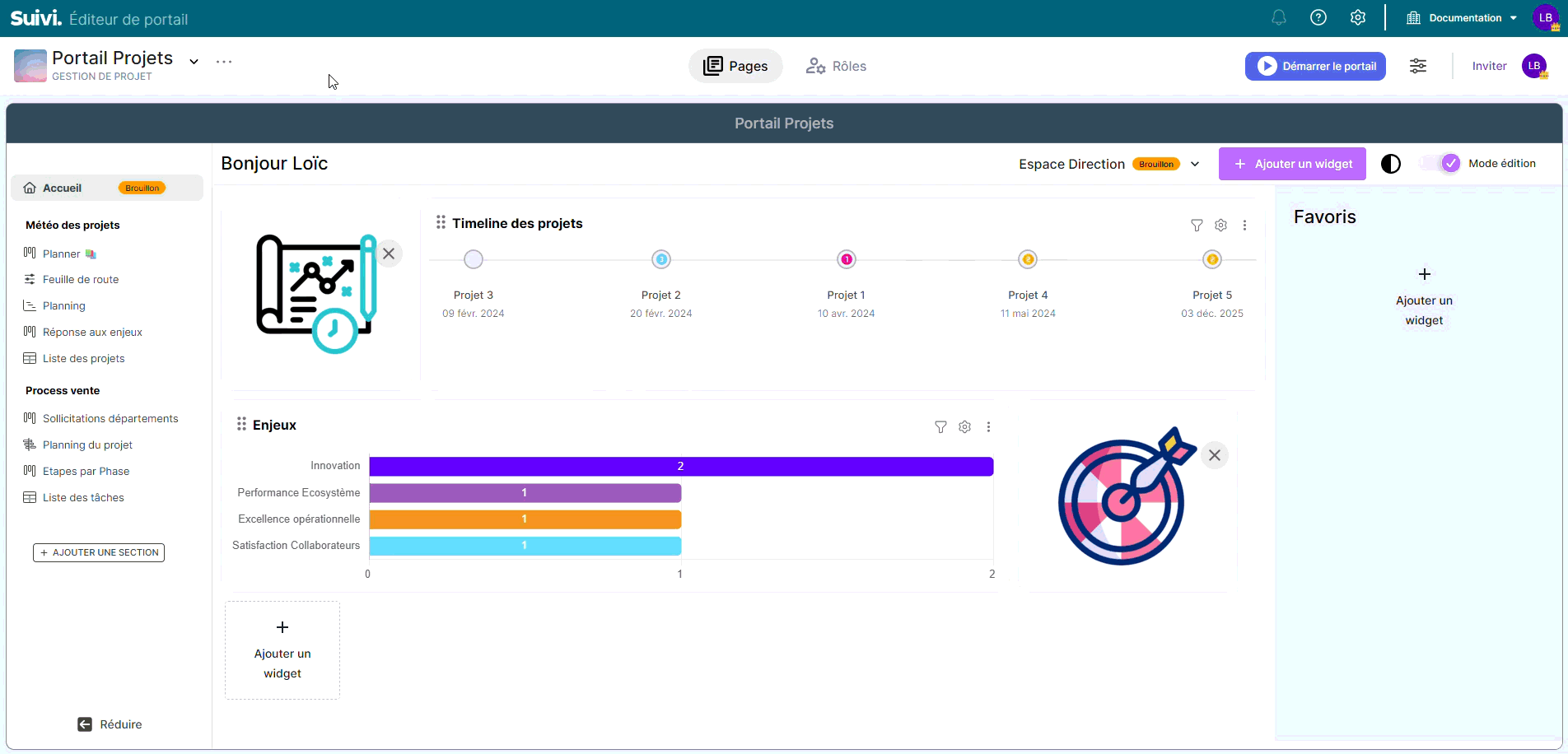This screenshot has width=1568, height=754.
Task: Collapse sidebar with Réduire
Action: click(x=110, y=724)
